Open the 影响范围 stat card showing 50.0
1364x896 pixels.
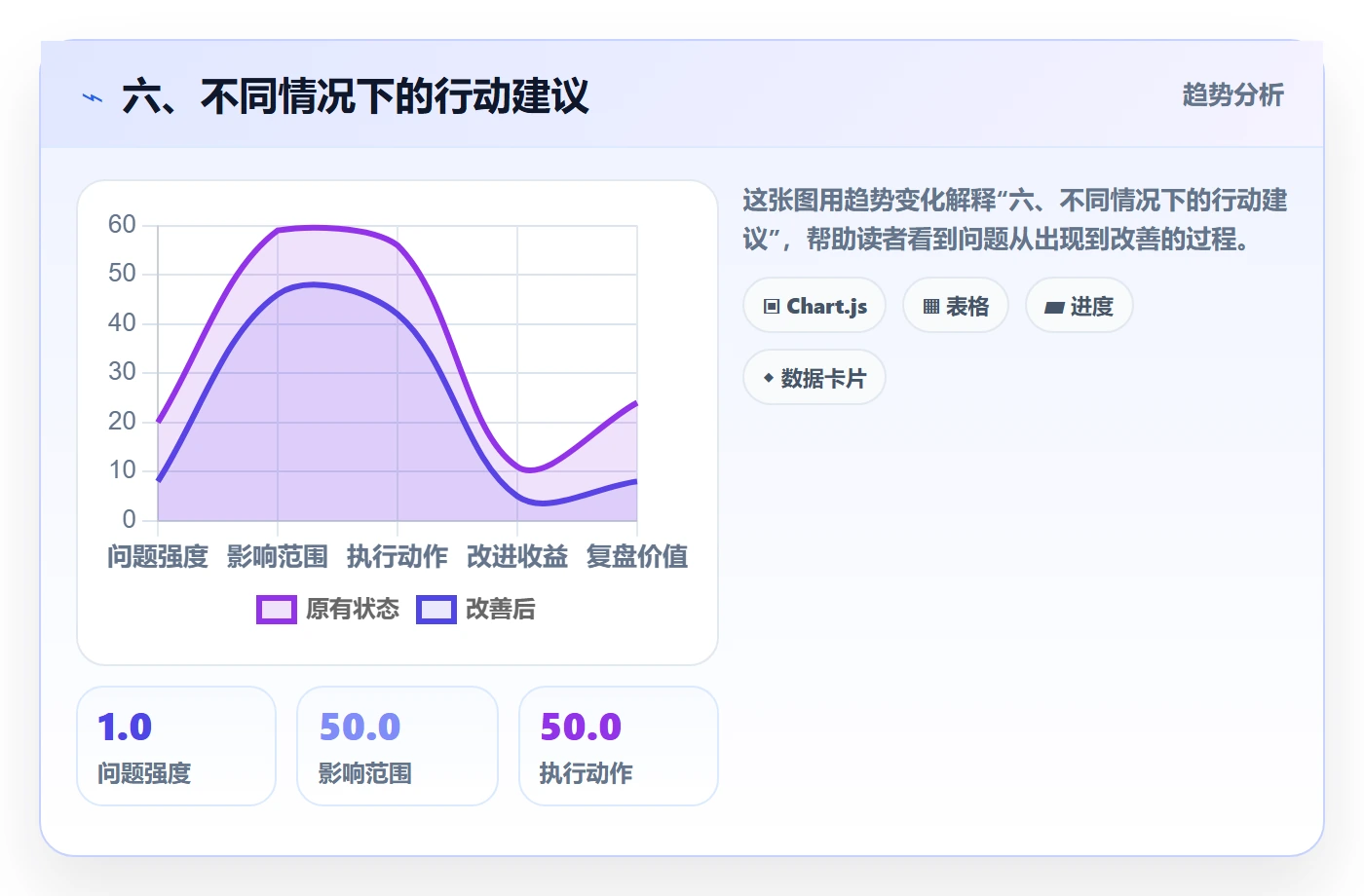(398, 746)
